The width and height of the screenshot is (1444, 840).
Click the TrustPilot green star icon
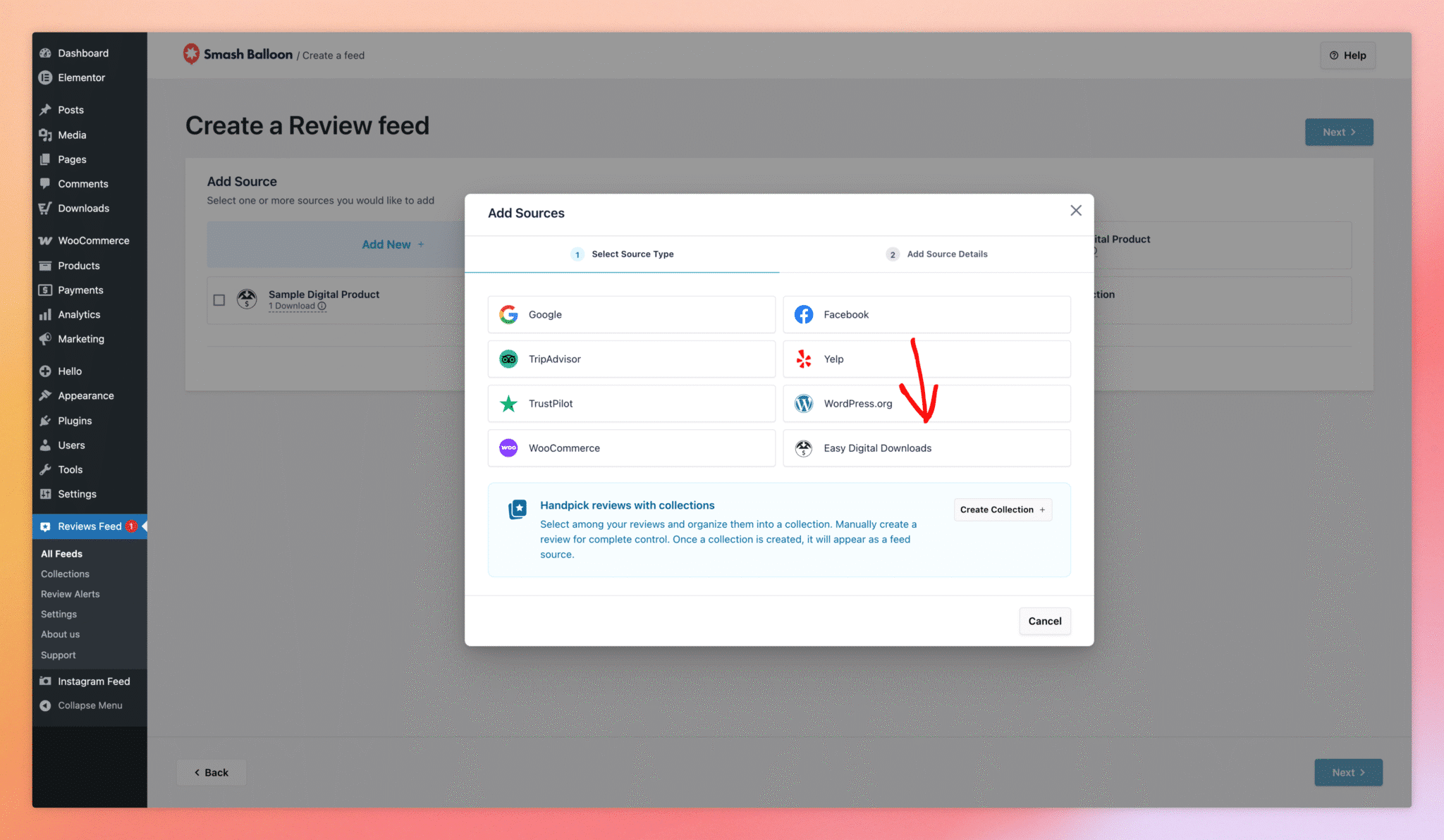click(508, 403)
